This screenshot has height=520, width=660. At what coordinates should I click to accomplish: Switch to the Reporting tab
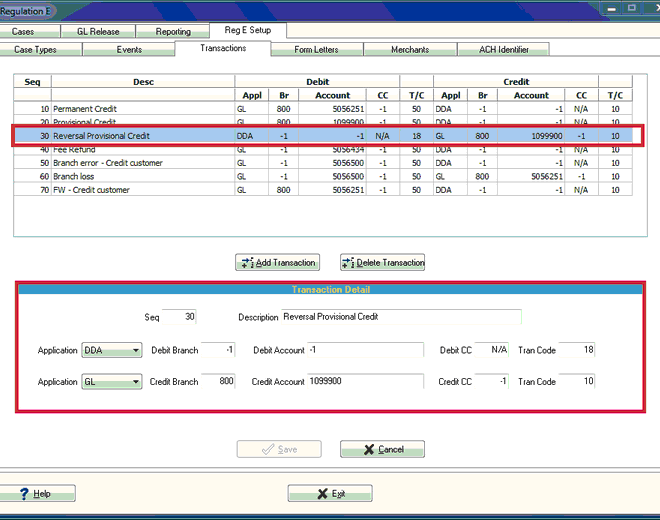pyautogui.click(x=173, y=32)
